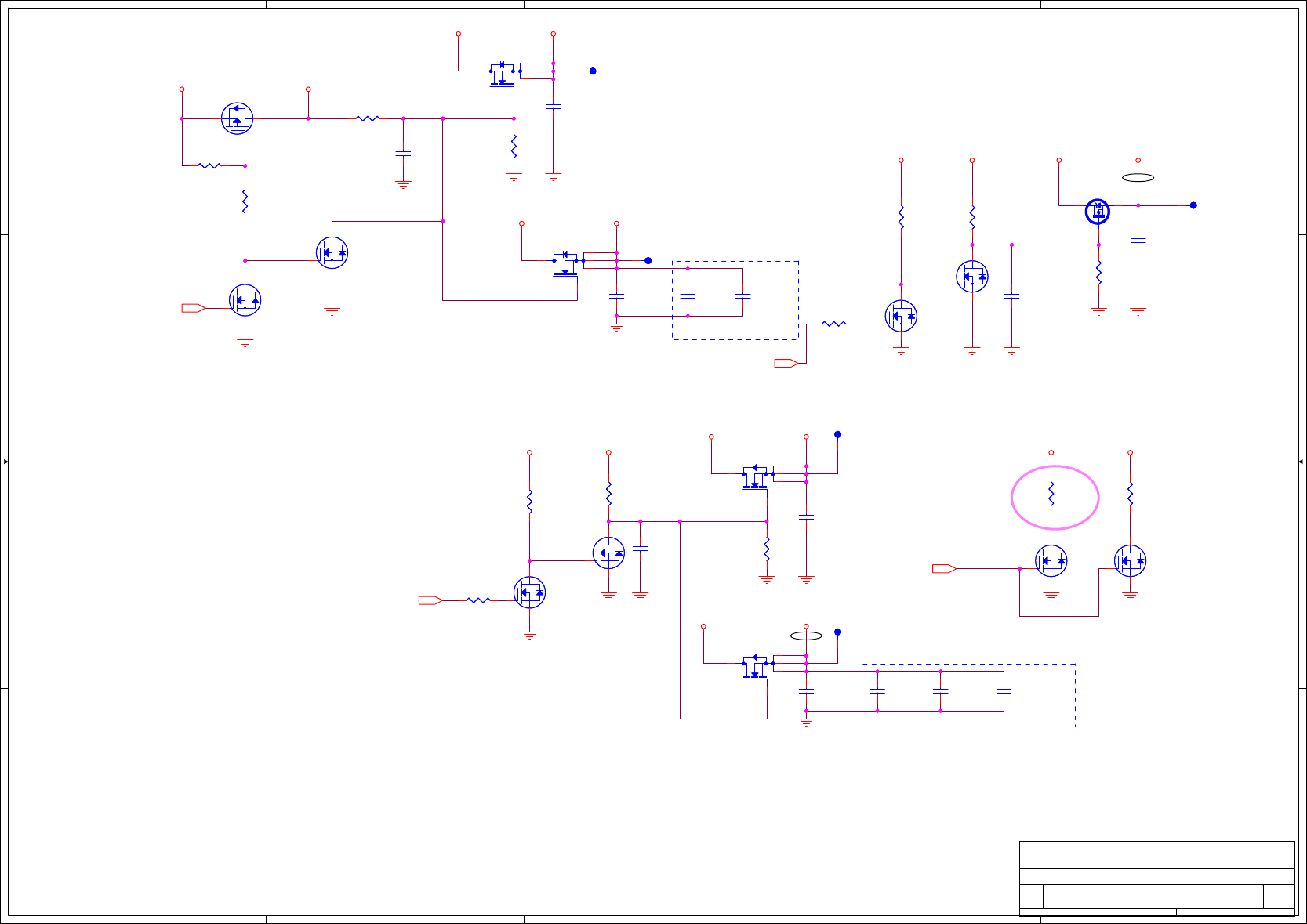Screen dimensions: 1307x924
Task: Select middle capacitor in the three-capacitor dashed group
Action: (x=941, y=691)
